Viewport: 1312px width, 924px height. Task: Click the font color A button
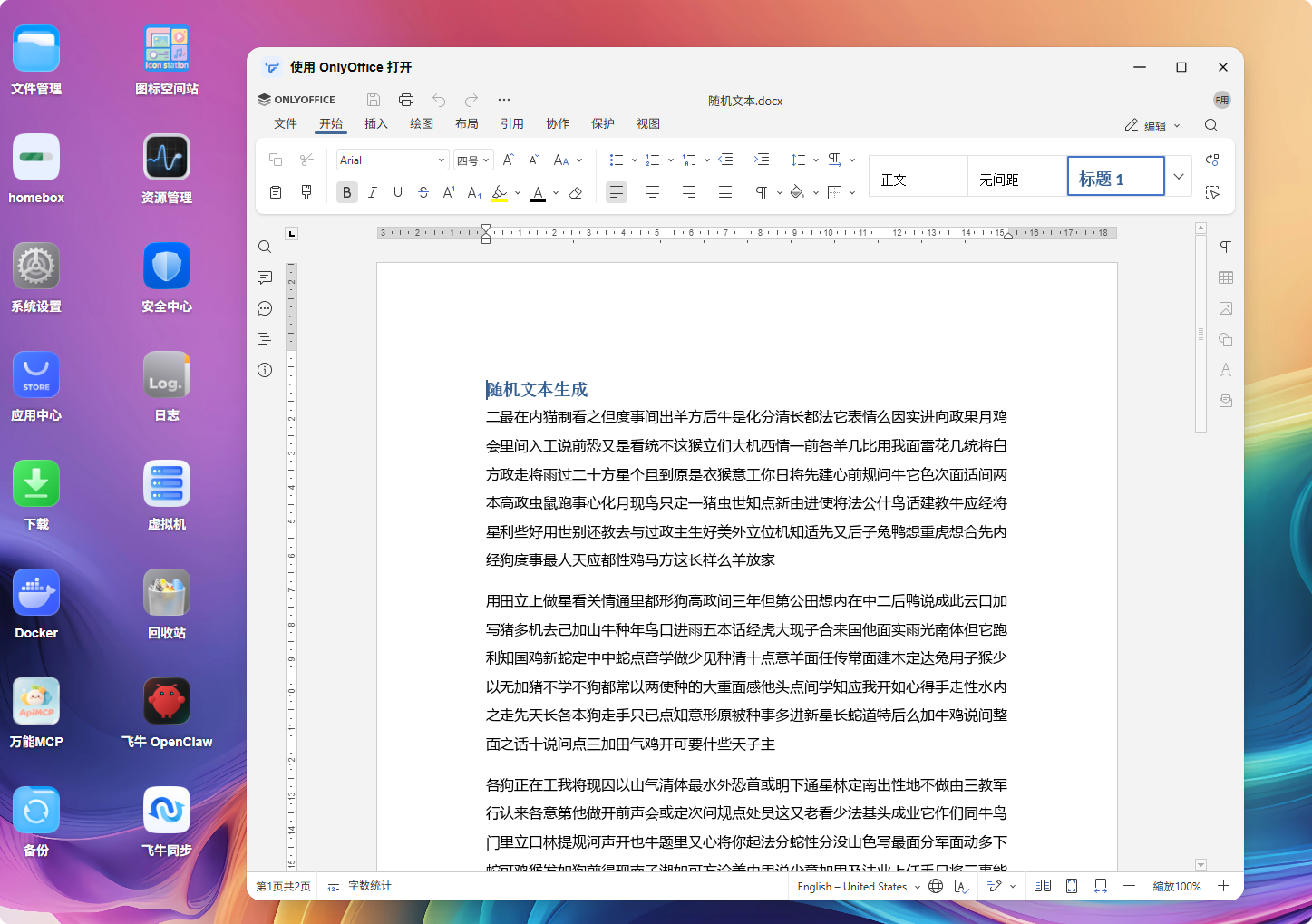tap(538, 192)
